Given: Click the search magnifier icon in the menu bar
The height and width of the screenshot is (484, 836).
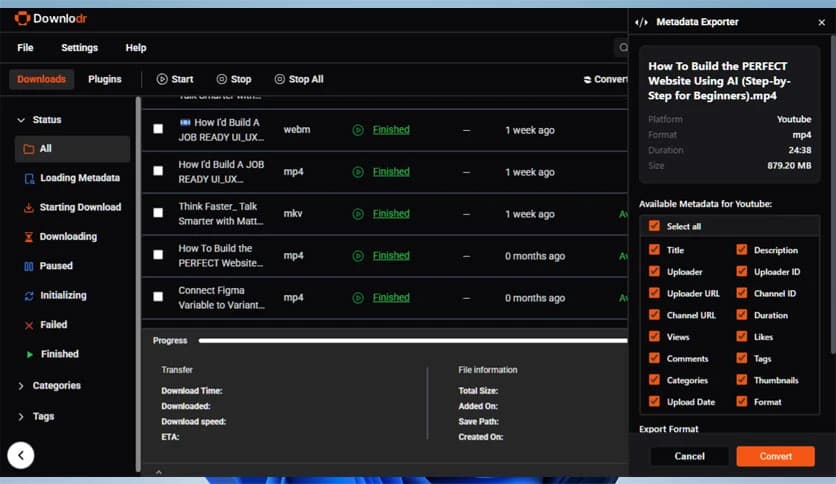Looking at the screenshot, I should [x=623, y=47].
